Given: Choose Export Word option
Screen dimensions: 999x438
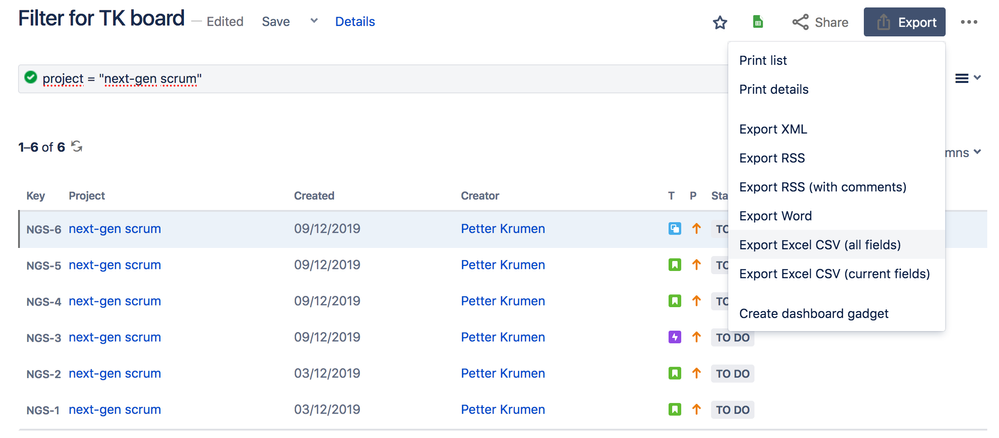Looking at the screenshot, I should 836,215.
